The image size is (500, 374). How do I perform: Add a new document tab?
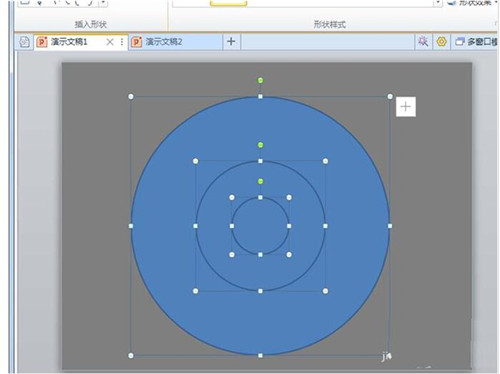(x=231, y=42)
